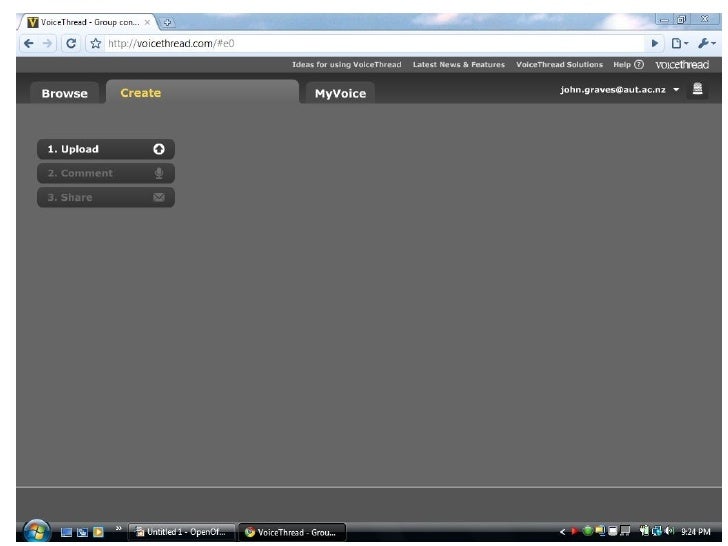Minimize the Chrome browser window
This screenshot has width=728, height=546.
click(x=664, y=20)
